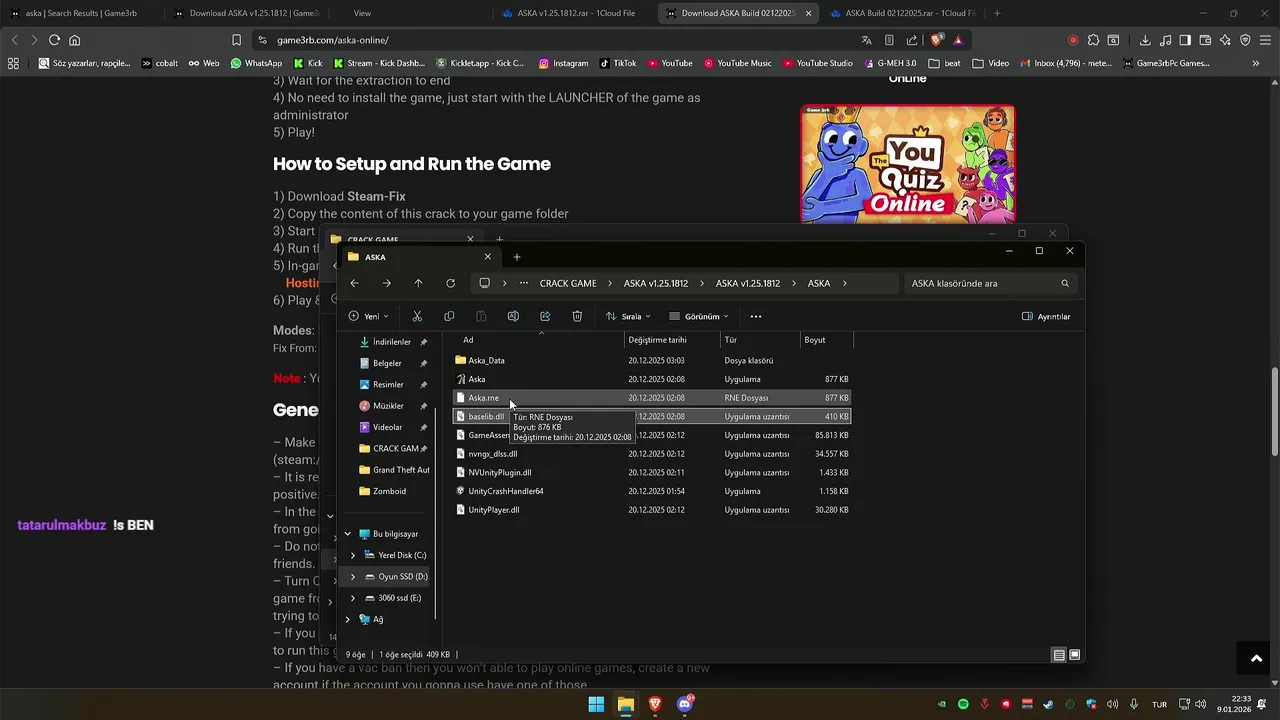Click the Brave shields icon in address bar

click(x=936, y=40)
